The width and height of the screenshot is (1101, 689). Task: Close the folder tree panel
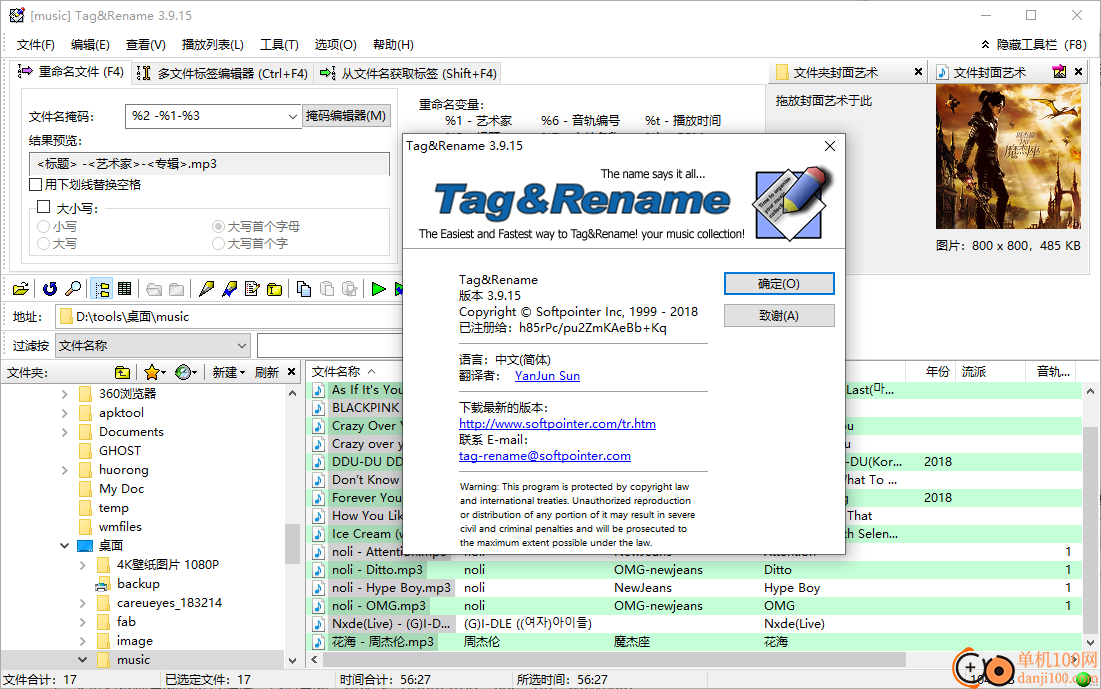[x=292, y=372]
